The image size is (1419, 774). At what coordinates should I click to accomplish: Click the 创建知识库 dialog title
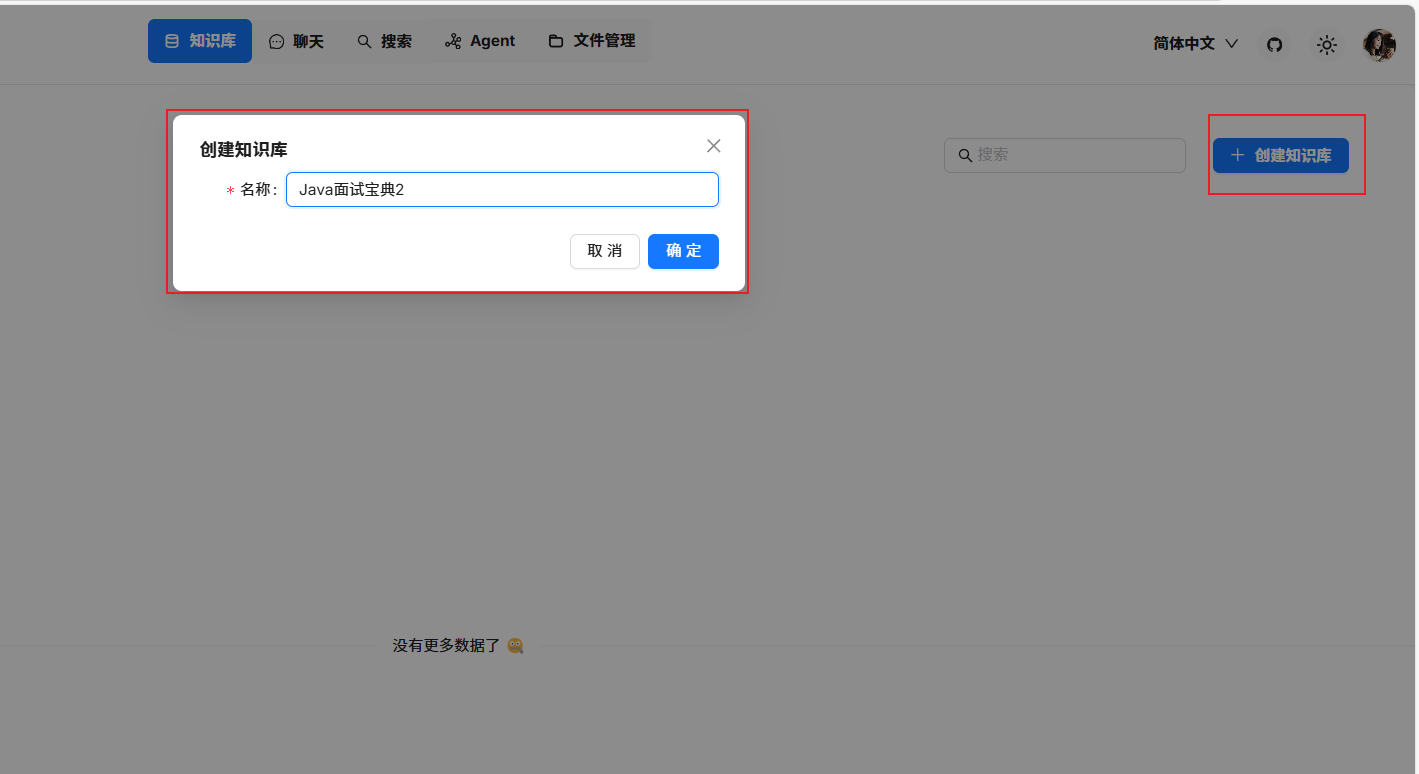tap(244, 150)
